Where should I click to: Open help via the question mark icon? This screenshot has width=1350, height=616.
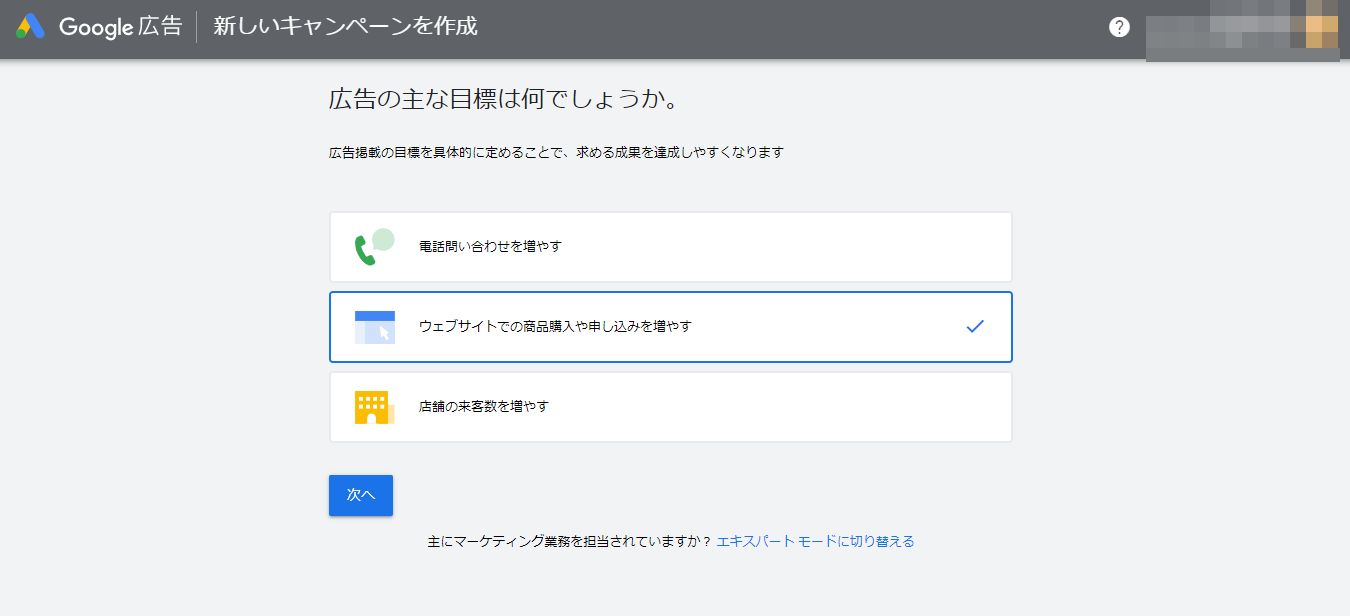pos(1119,27)
